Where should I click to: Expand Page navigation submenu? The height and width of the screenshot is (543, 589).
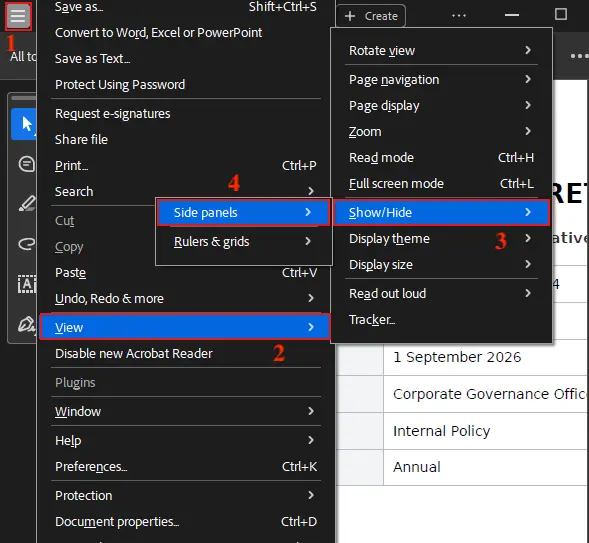tap(441, 79)
